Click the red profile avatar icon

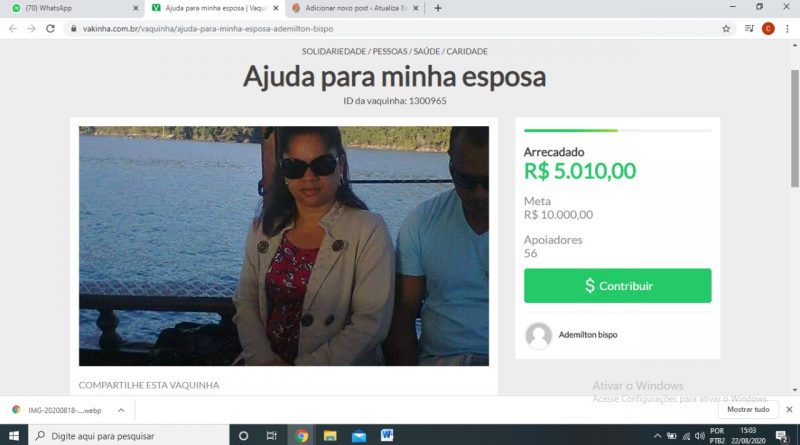tap(768, 29)
